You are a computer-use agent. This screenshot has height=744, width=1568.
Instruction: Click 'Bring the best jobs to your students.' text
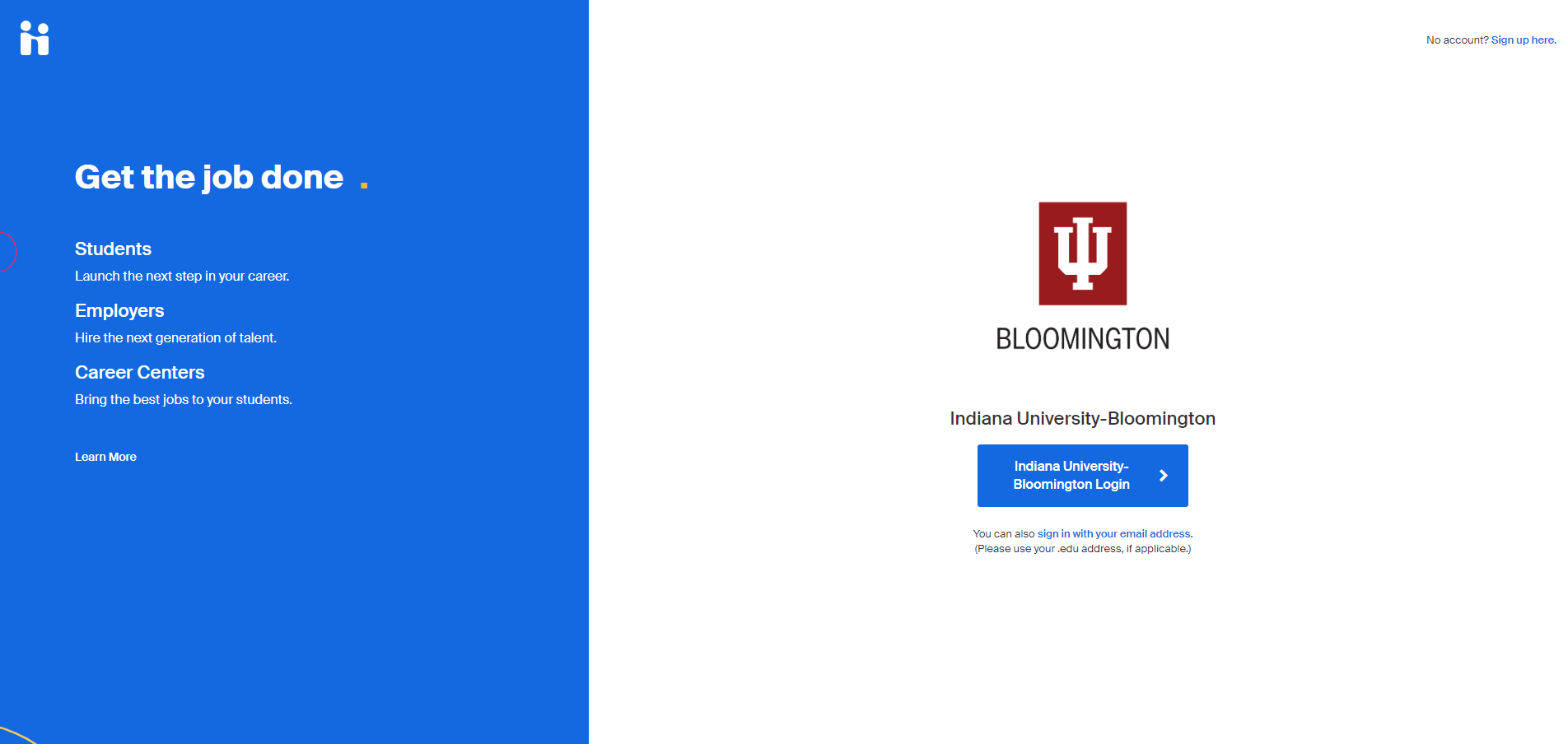pyautogui.click(x=184, y=400)
